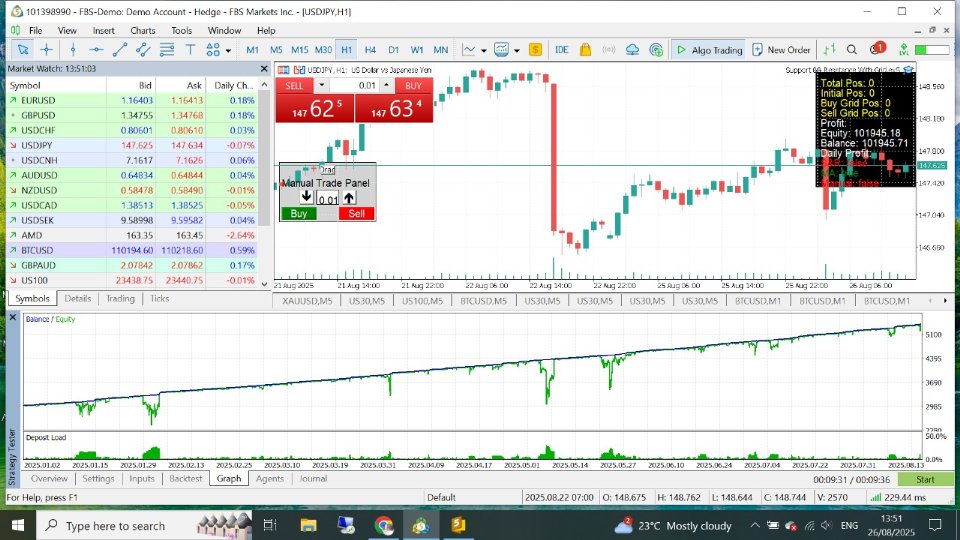Click red Sell in Manual Trade Panel
This screenshot has width=960, height=540.
point(356,214)
